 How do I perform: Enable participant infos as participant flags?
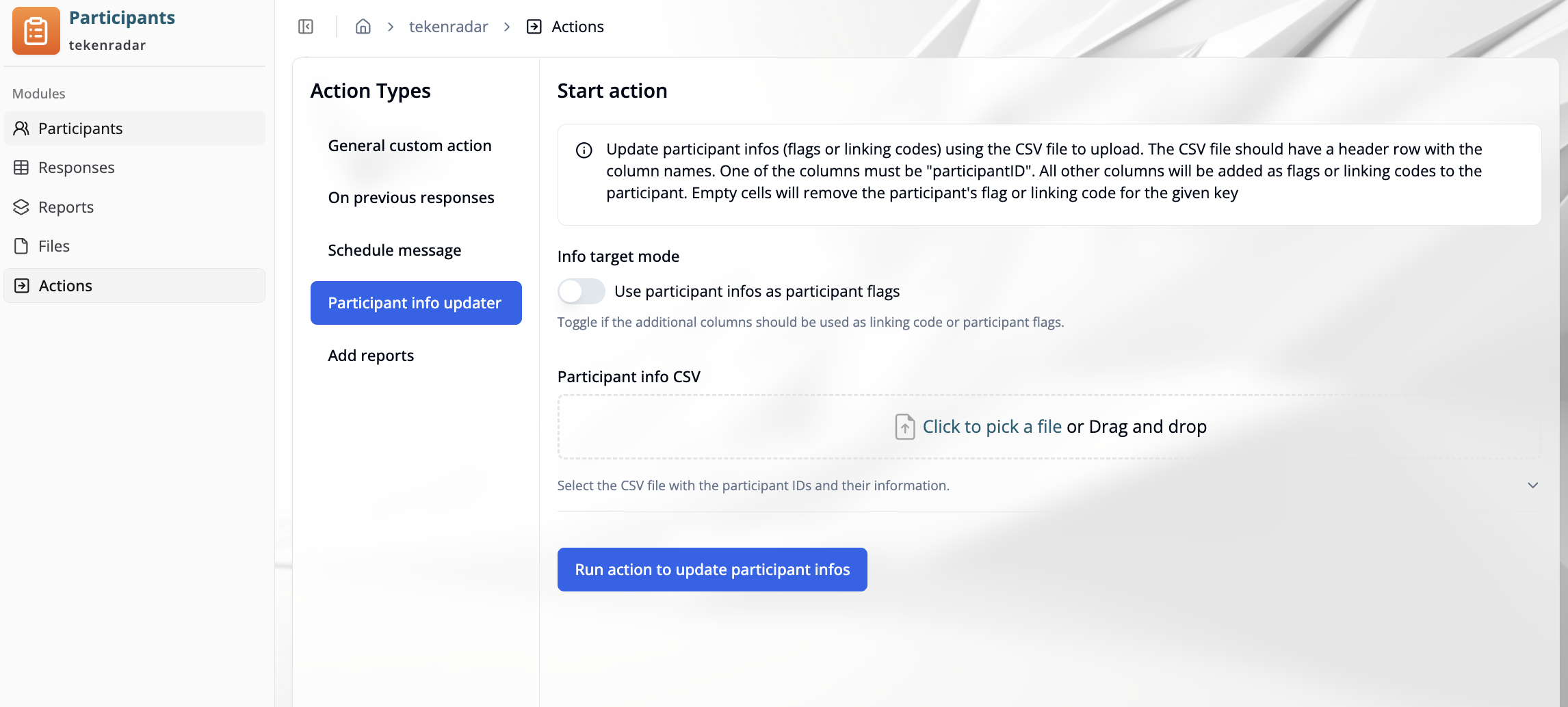point(581,291)
